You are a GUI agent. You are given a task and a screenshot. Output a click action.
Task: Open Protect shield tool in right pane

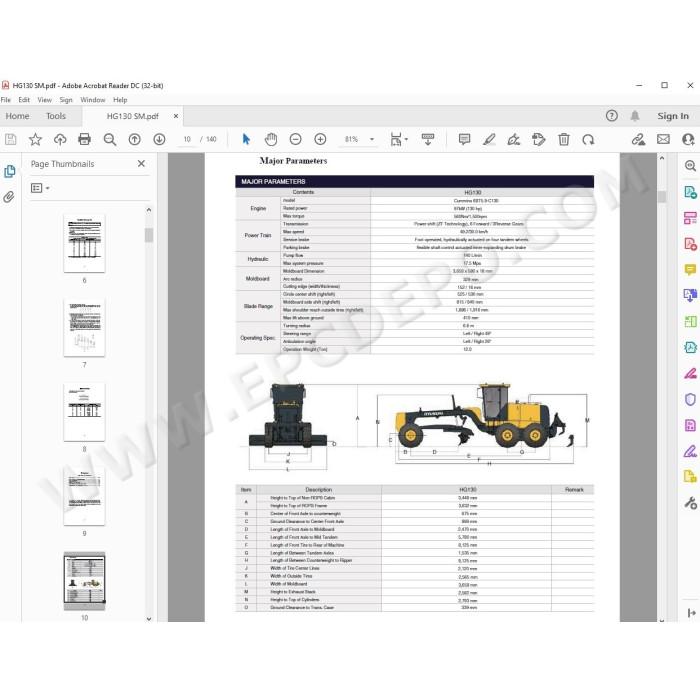690,399
